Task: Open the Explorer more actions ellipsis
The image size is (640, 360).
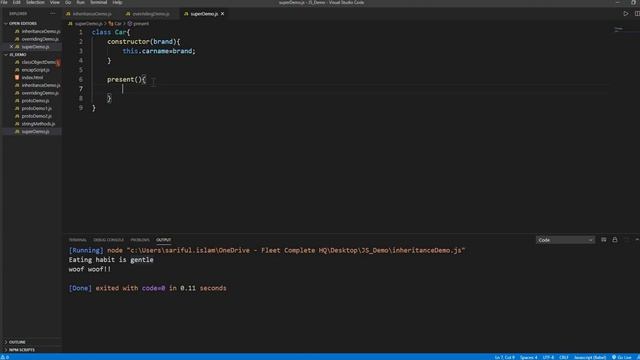Action: click(x=53, y=13)
